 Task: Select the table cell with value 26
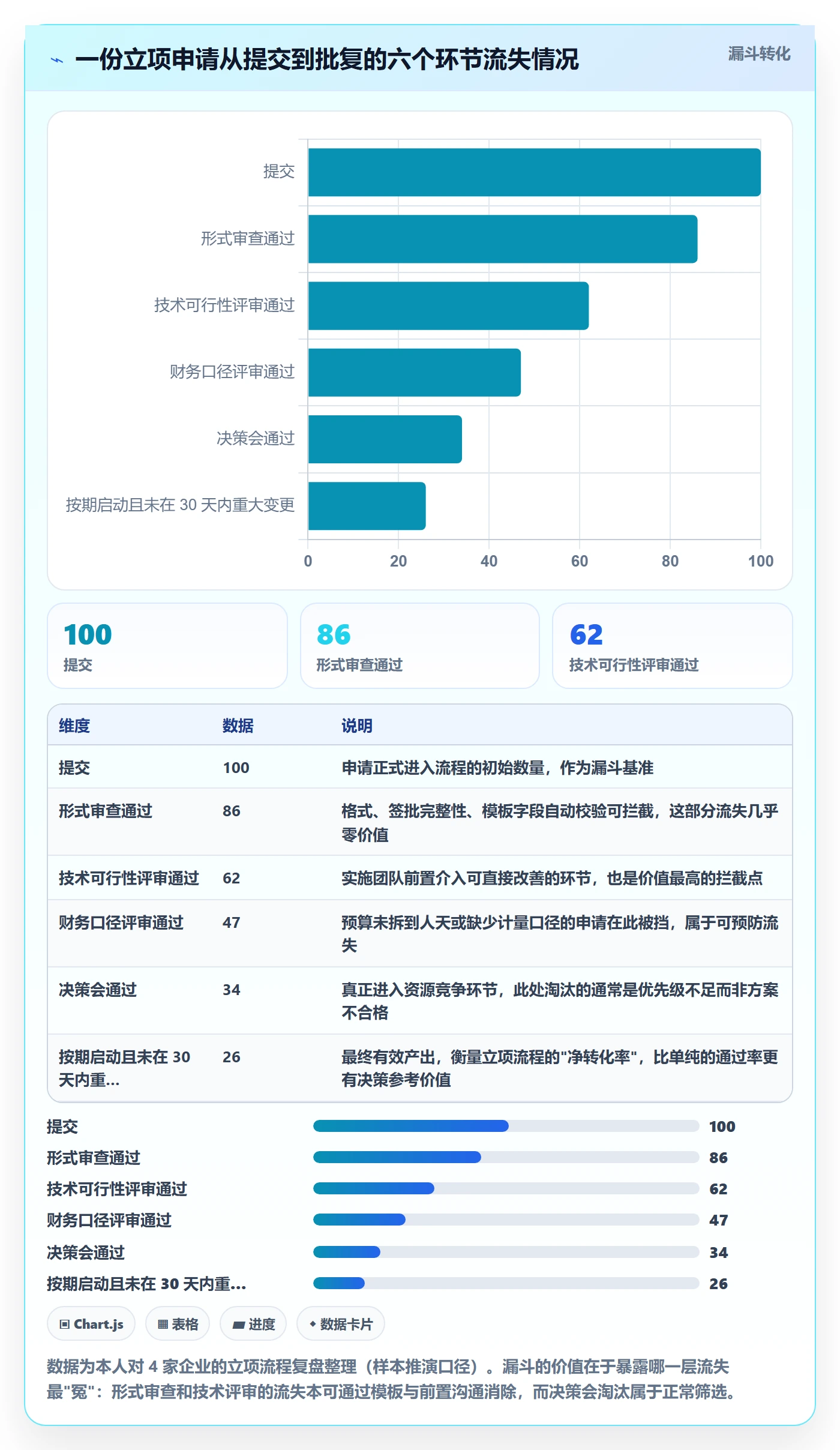[x=232, y=1057]
